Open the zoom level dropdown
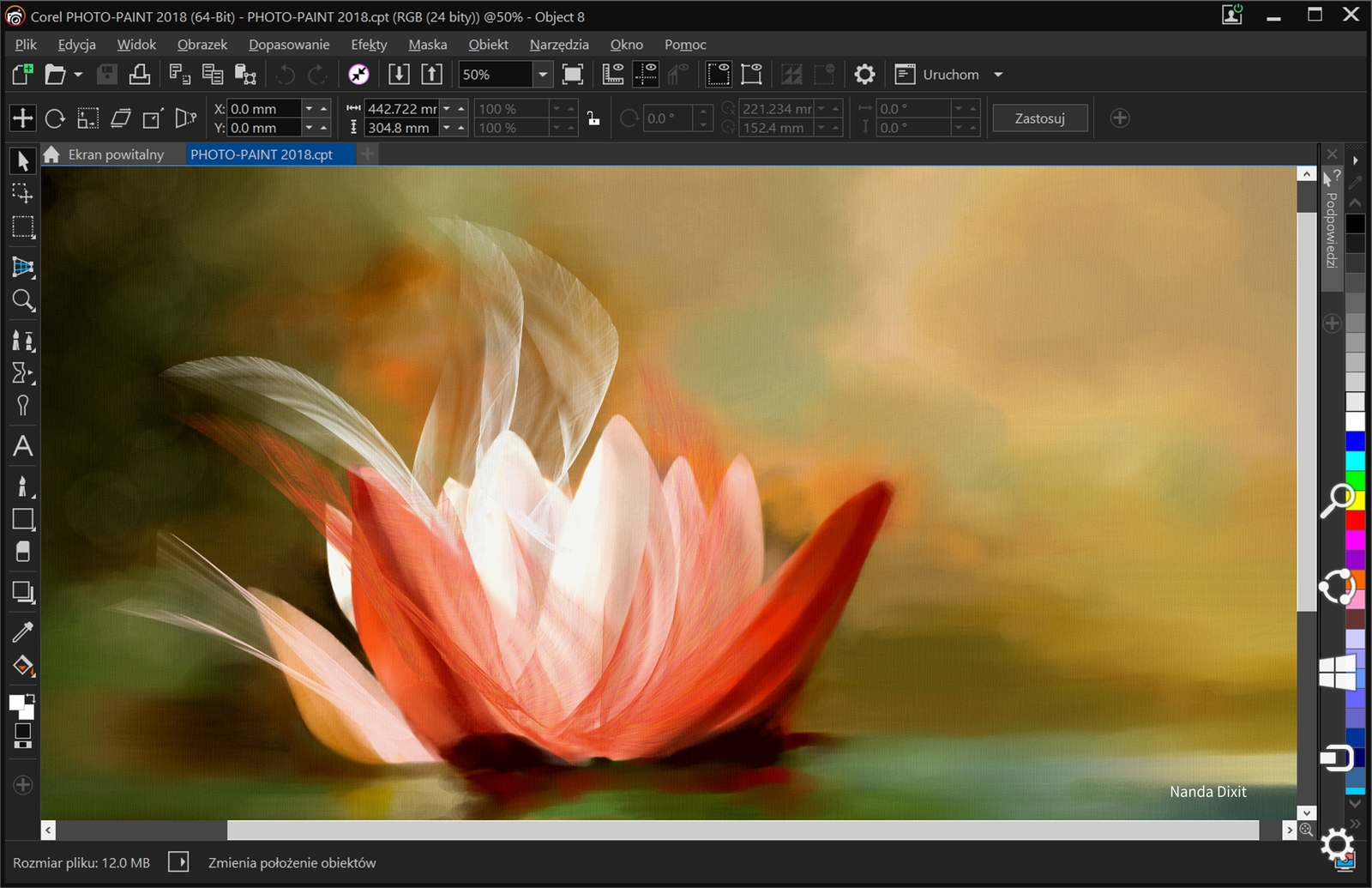The height and width of the screenshot is (888, 1372). coord(542,75)
